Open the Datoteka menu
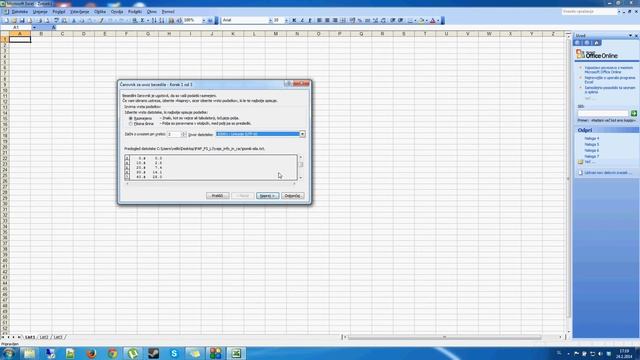This screenshot has height=360, width=640. click(19, 12)
